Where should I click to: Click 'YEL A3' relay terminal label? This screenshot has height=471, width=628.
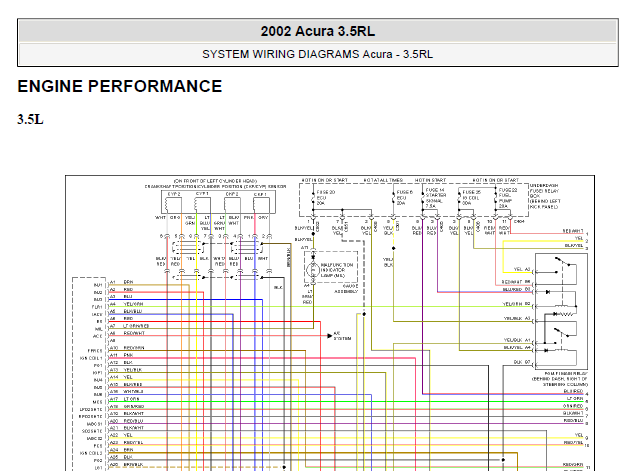522,270
